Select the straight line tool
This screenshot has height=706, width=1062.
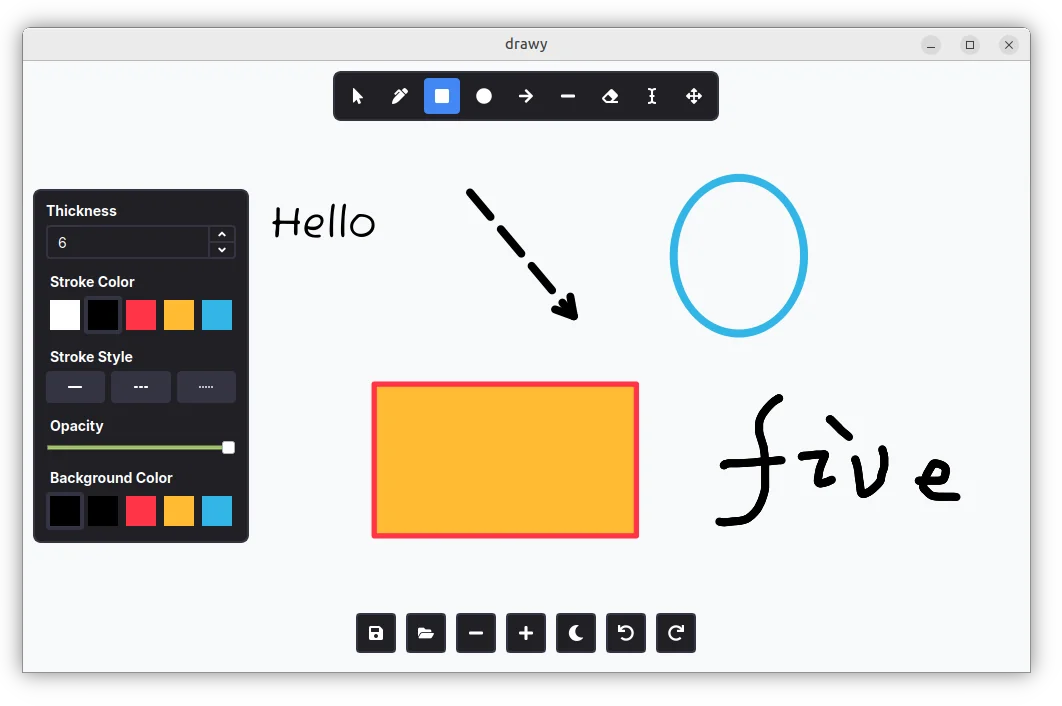pos(568,96)
